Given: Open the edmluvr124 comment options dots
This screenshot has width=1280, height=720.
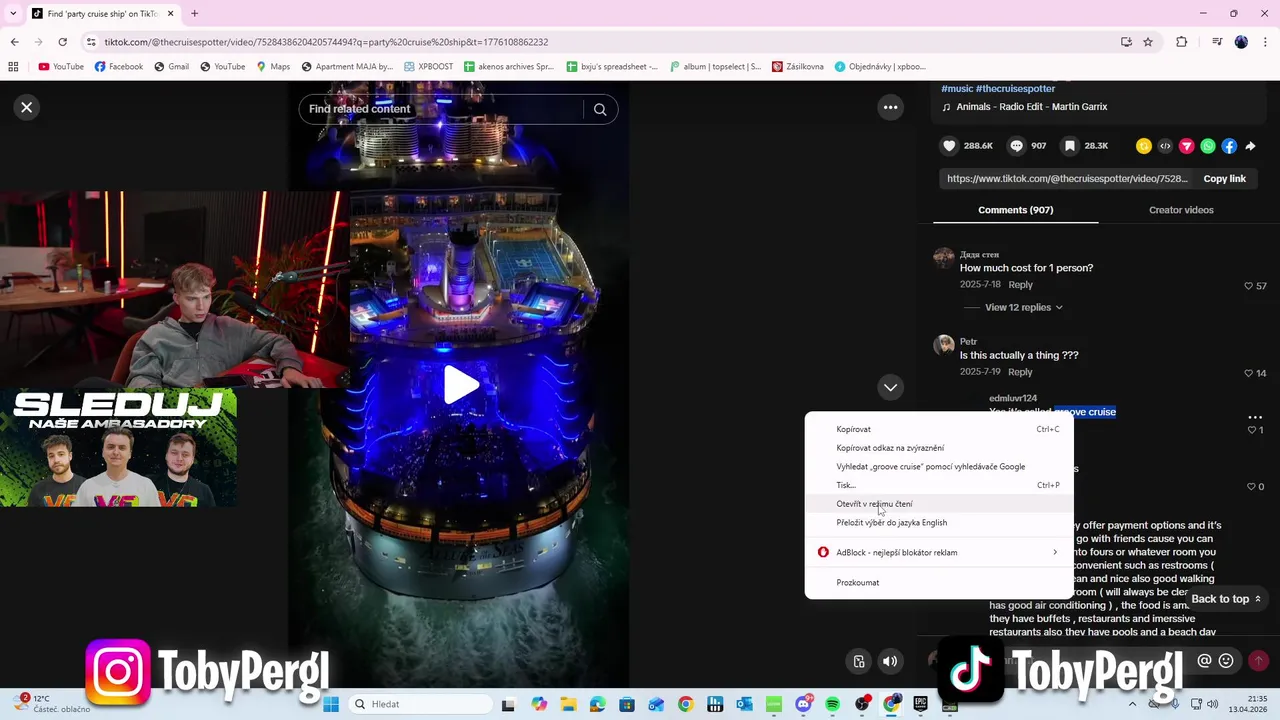Looking at the screenshot, I should pos(1255,417).
